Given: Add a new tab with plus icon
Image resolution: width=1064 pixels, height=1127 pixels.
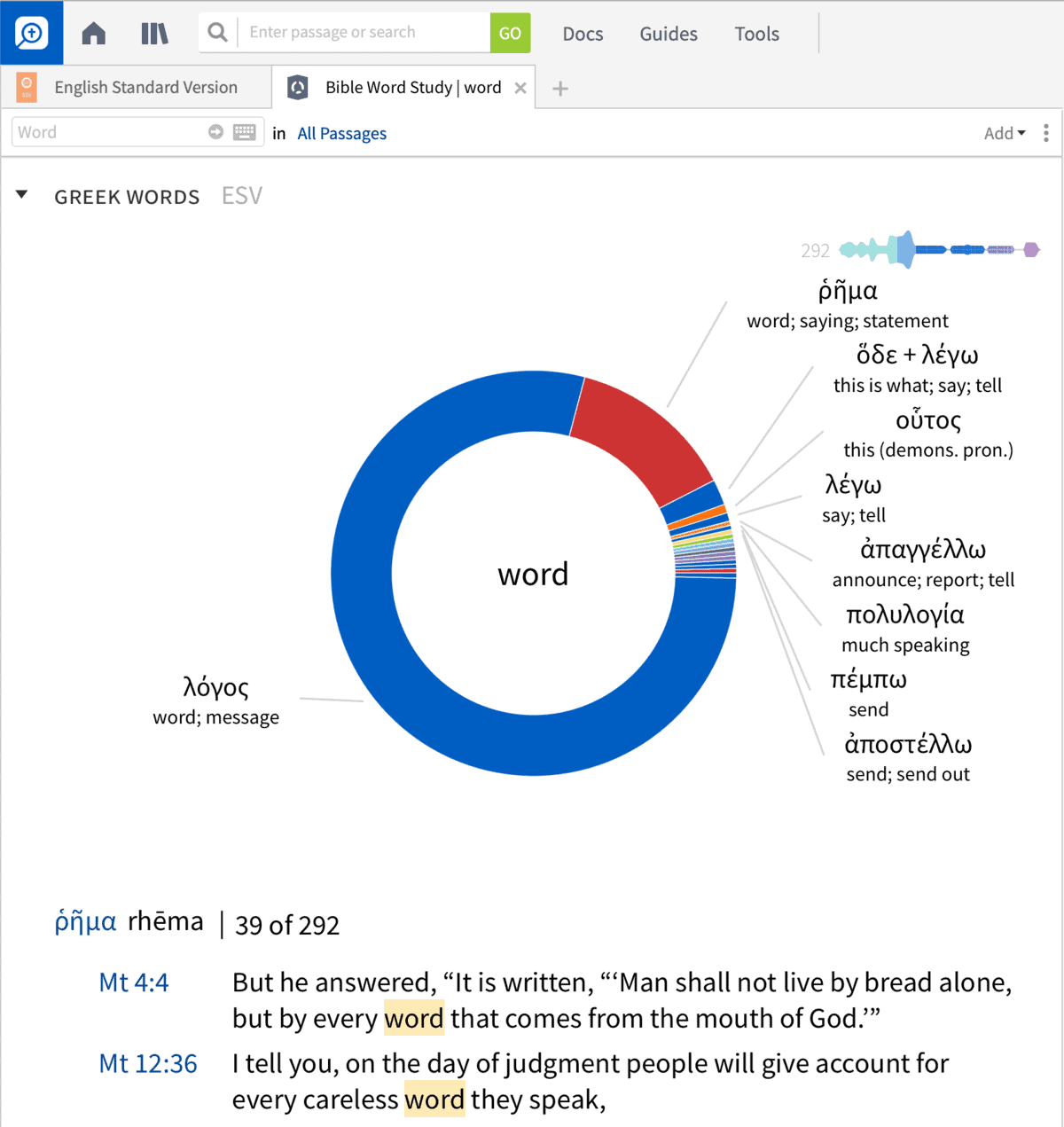Looking at the screenshot, I should pyautogui.click(x=560, y=88).
